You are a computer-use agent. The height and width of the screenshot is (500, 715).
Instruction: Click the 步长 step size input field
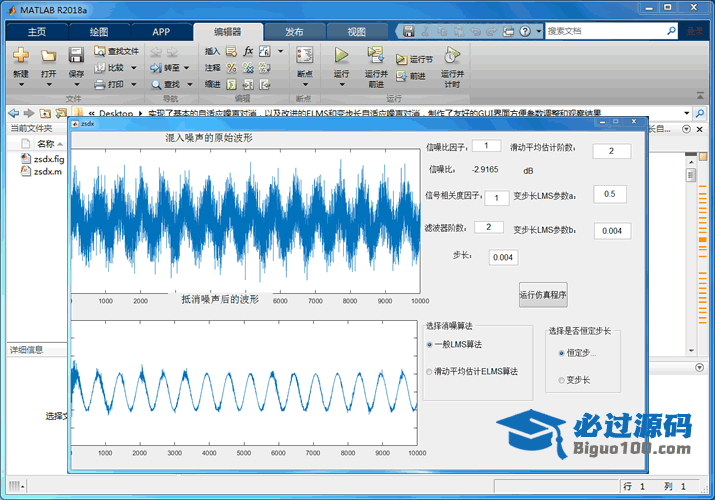[503, 258]
